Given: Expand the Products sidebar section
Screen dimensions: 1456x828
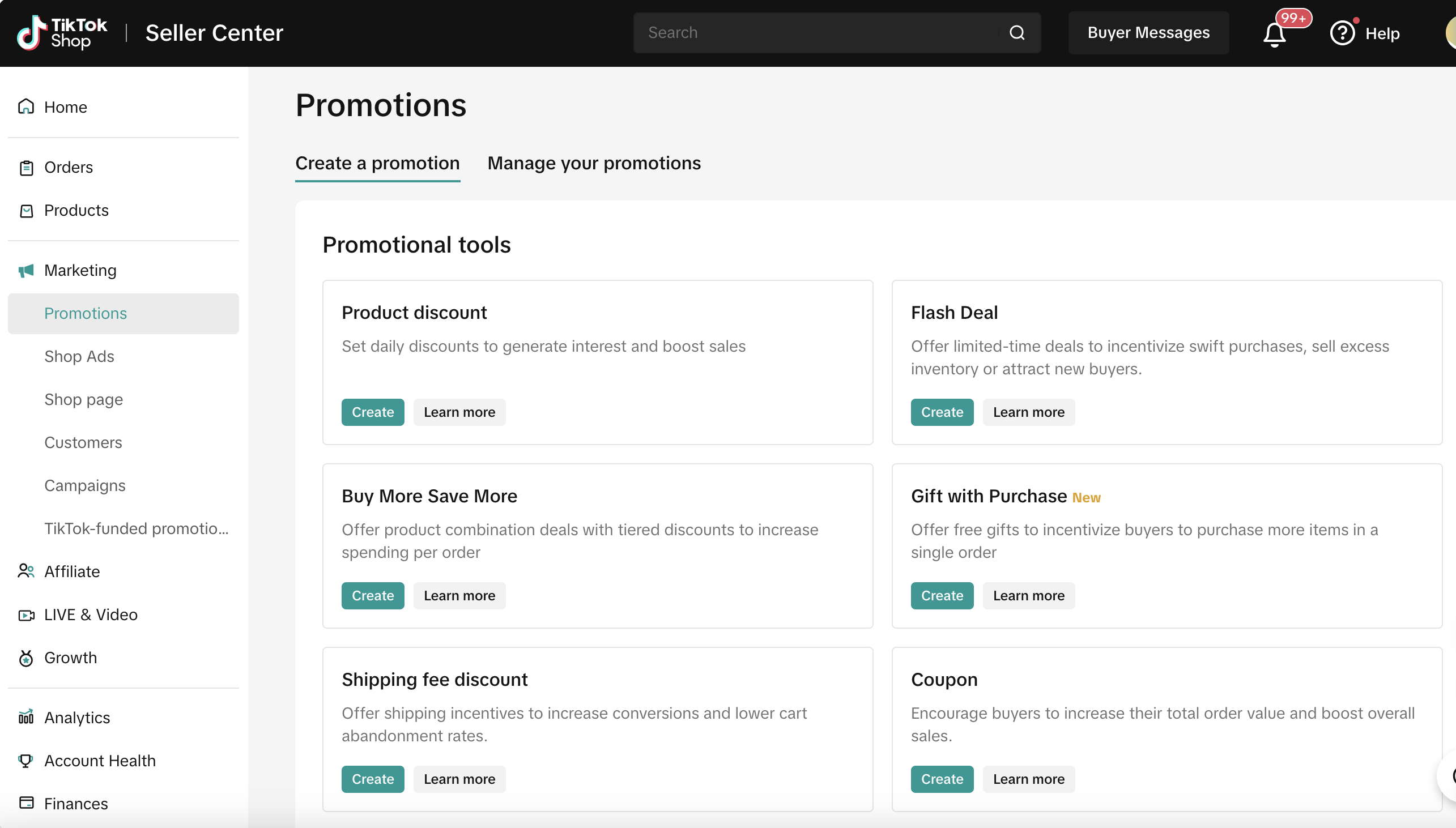Looking at the screenshot, I should click(x=76, y=211).
